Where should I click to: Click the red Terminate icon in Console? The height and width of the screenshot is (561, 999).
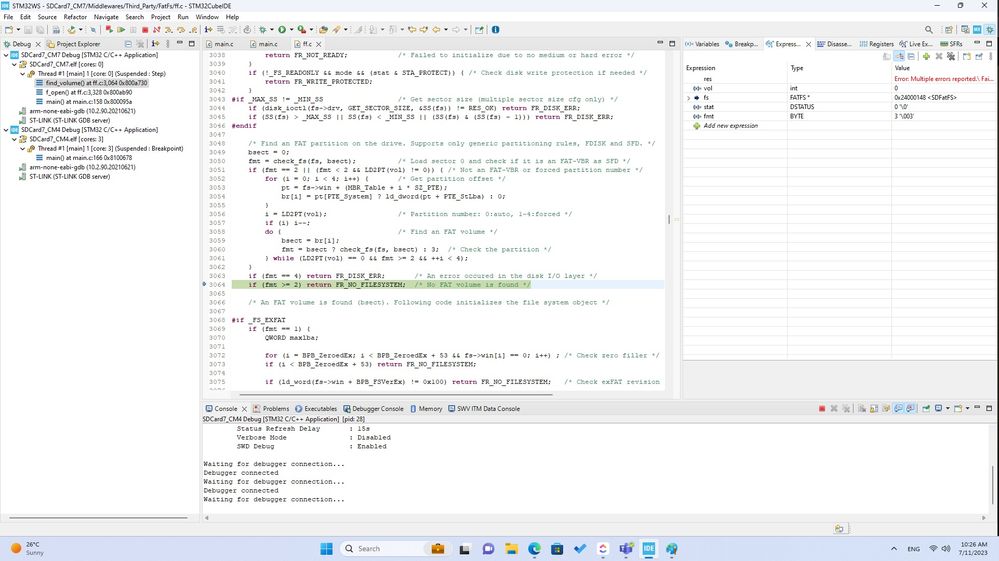tap(822, 408)
